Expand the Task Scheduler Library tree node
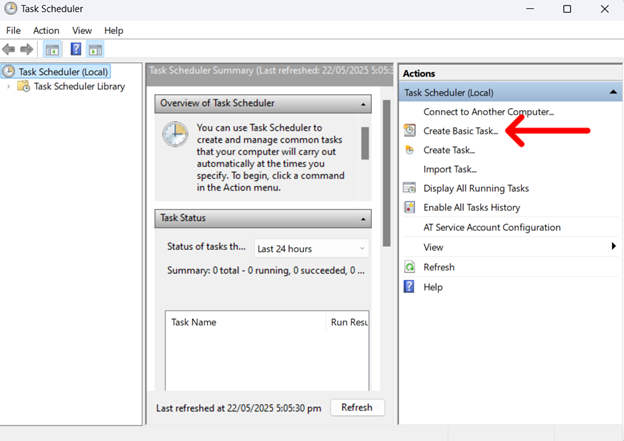 pyautogui.click(x=9, y=87)
